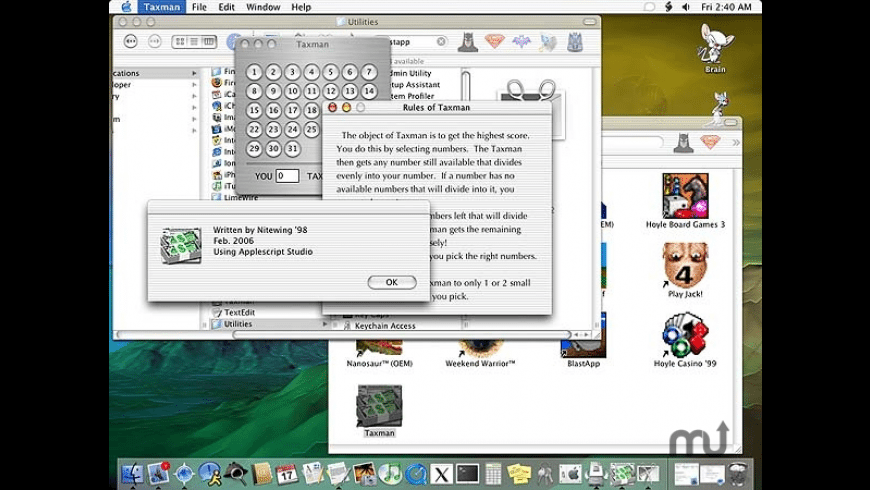Viewport: 870px width, 490px height.
Task: Click the gray robot icon in Utilities toolbar
Action: (x=575, y=42)
